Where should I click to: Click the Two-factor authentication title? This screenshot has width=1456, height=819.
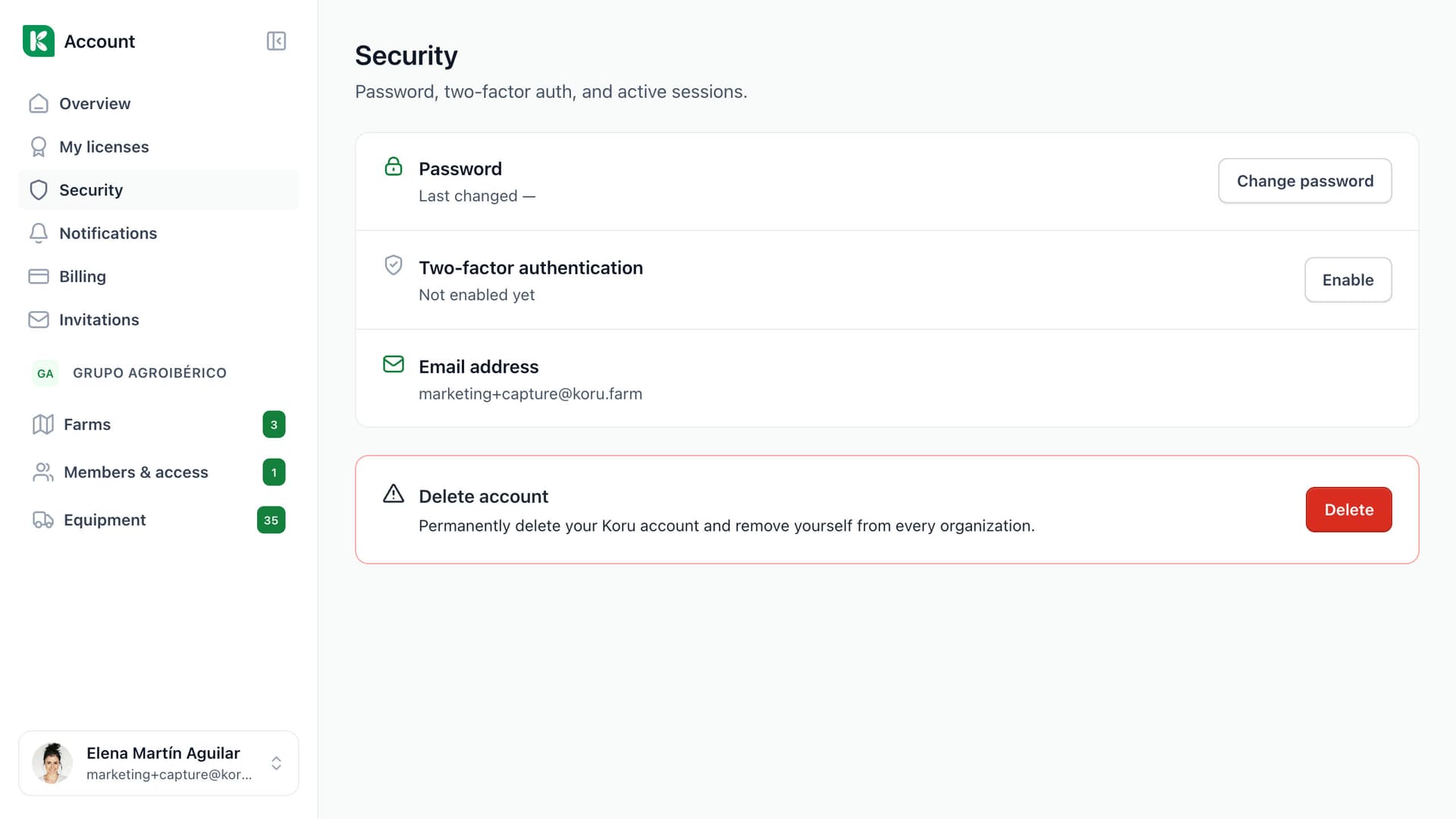point(531,268)
